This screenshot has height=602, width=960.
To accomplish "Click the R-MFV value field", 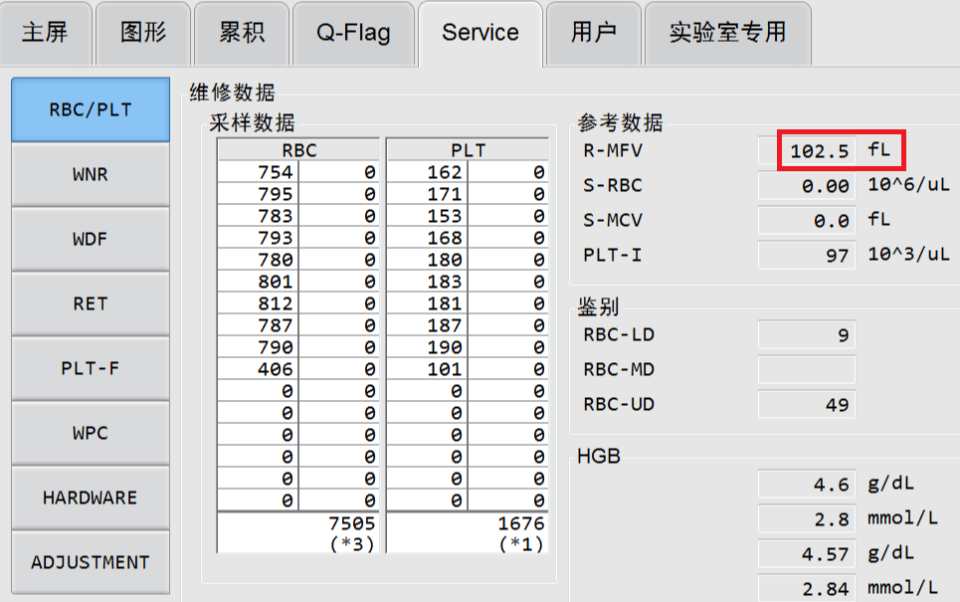I will pos(818,151).
